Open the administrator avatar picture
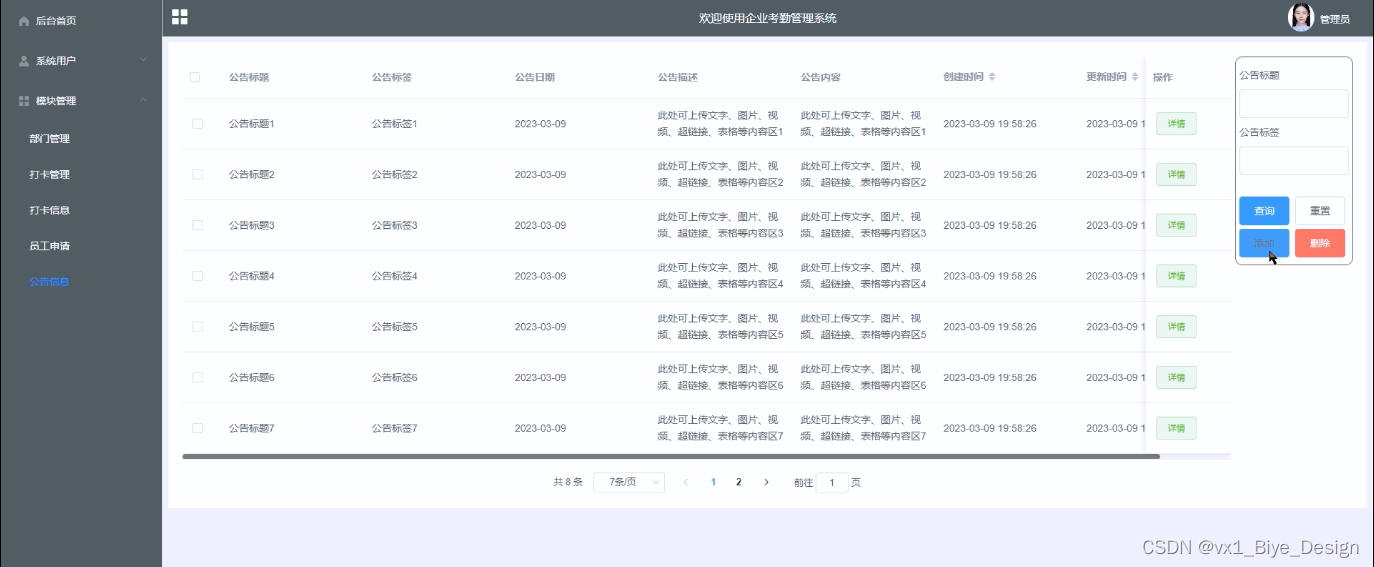Image resolution: width=1374 pixels, height=567 pixels. [x=1301, y=18]
